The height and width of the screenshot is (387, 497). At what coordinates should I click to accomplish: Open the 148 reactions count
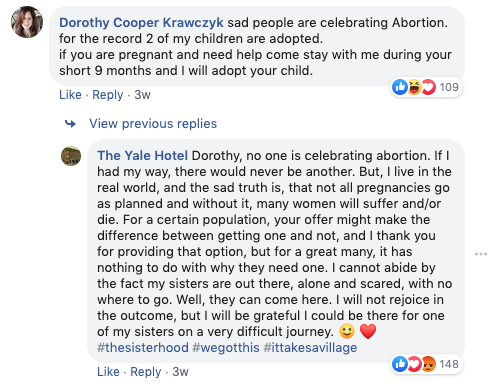pyautogui.click(x=449, y=364)
